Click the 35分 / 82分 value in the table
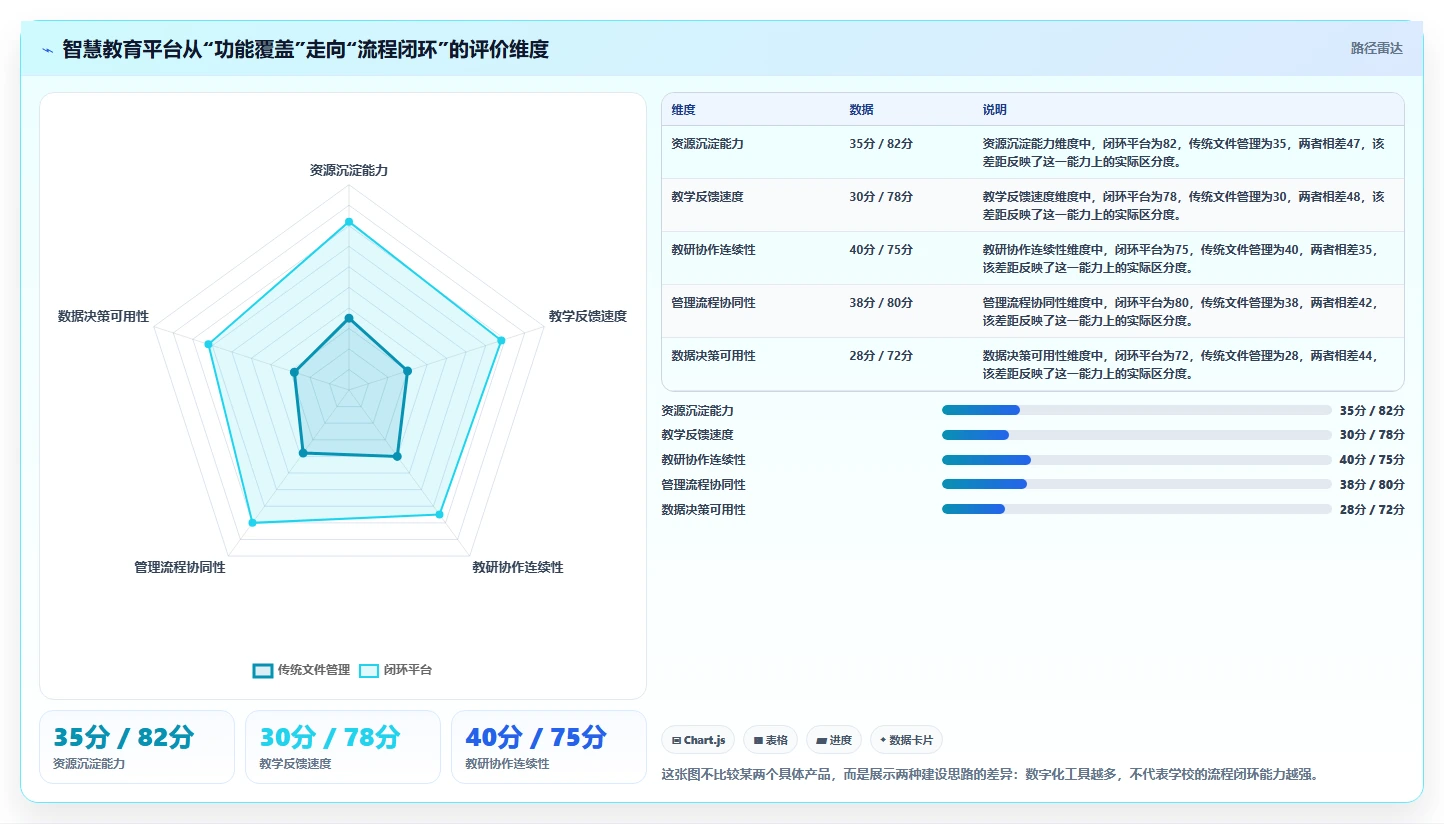 pyautogui.click(x=881, y=144)
